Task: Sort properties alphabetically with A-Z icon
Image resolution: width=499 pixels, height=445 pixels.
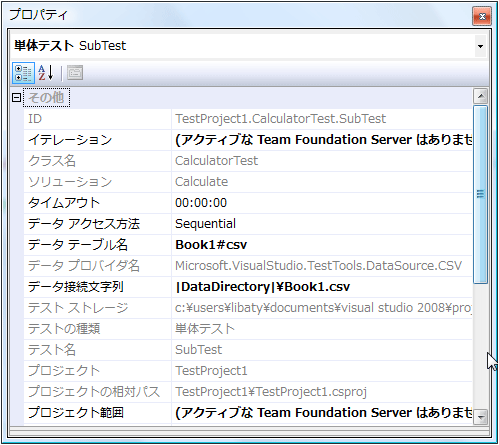Action: point(45,73)
